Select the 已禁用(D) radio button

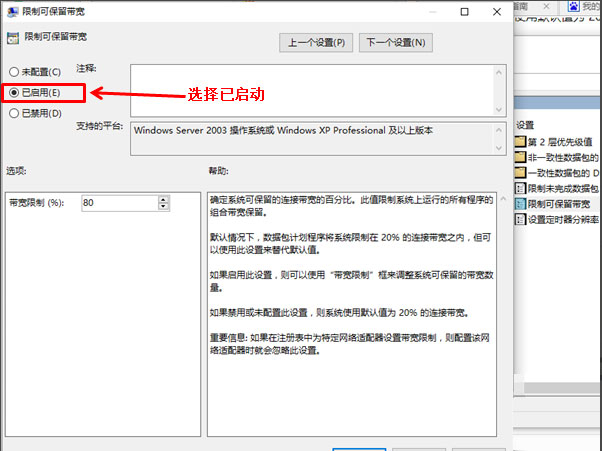click(13, 113)
